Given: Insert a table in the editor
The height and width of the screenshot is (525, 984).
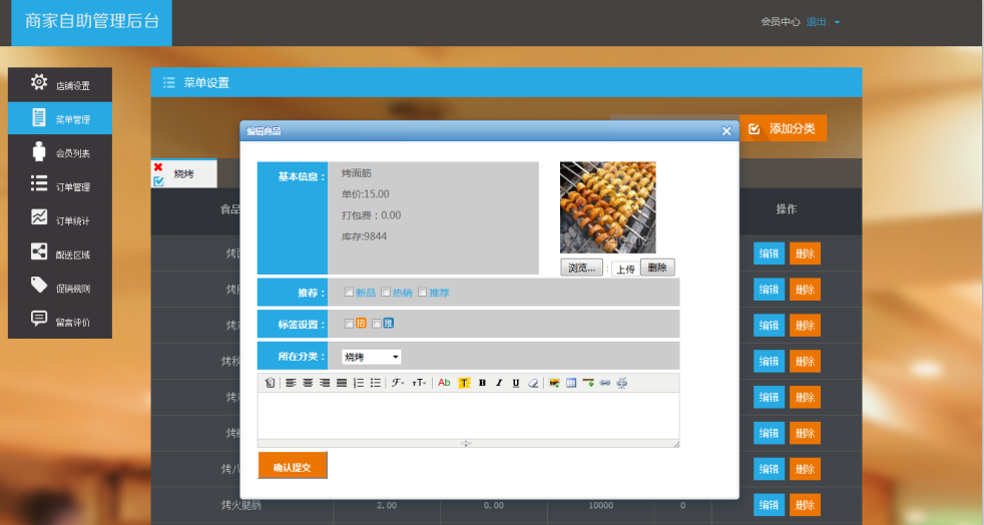Looking at the screenshot, I should [571, 383].
